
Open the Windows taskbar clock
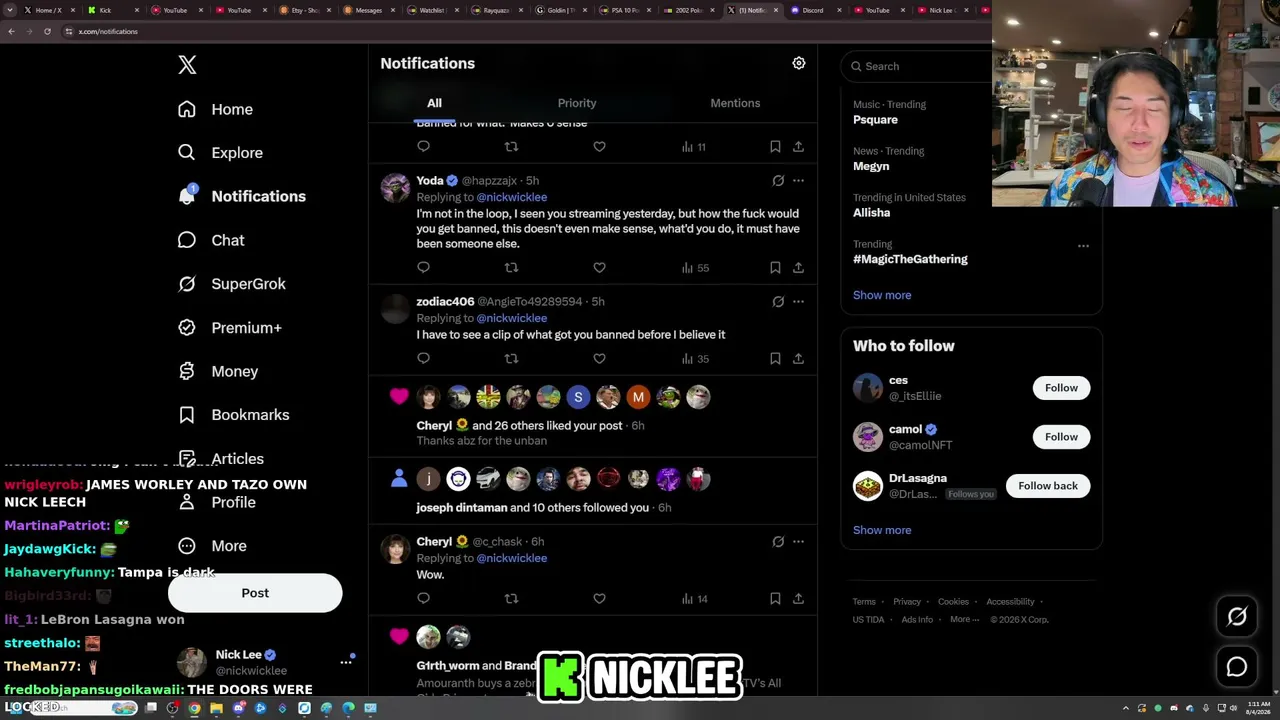pos(1259,708)
